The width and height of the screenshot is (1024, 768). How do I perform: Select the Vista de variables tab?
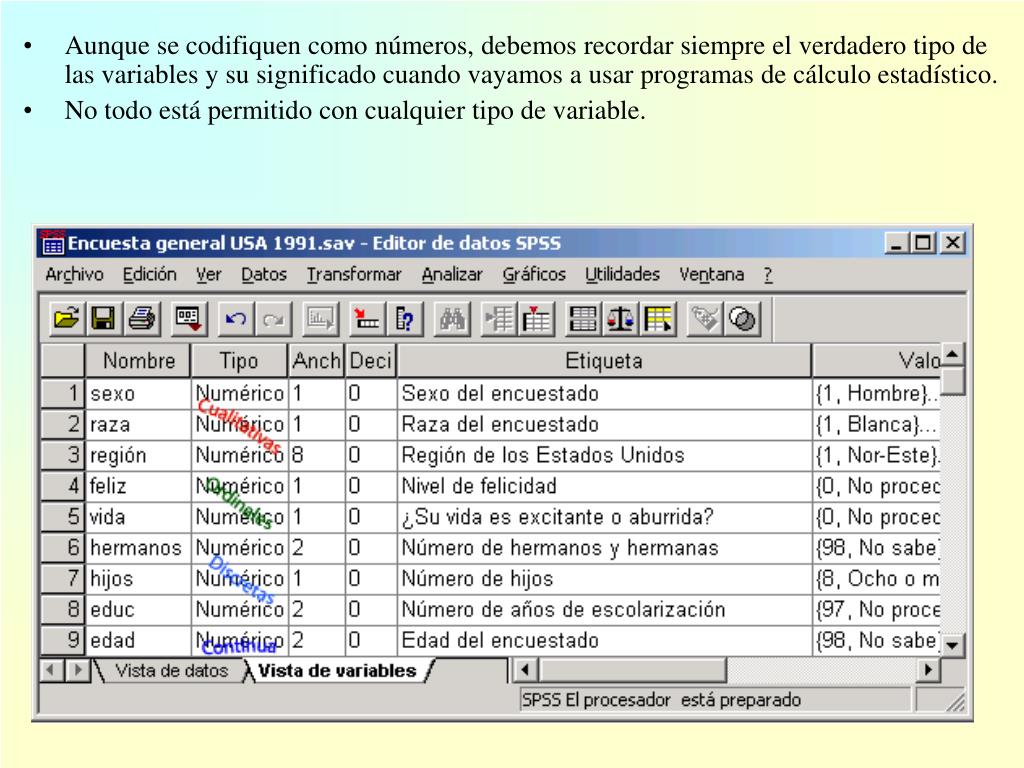337,671
